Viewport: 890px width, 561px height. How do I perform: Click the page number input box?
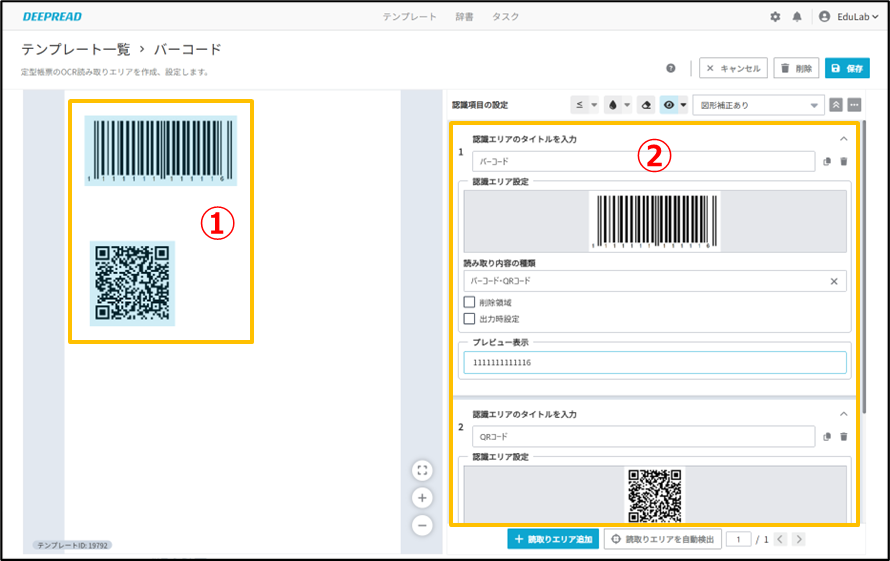click(738, 539)
